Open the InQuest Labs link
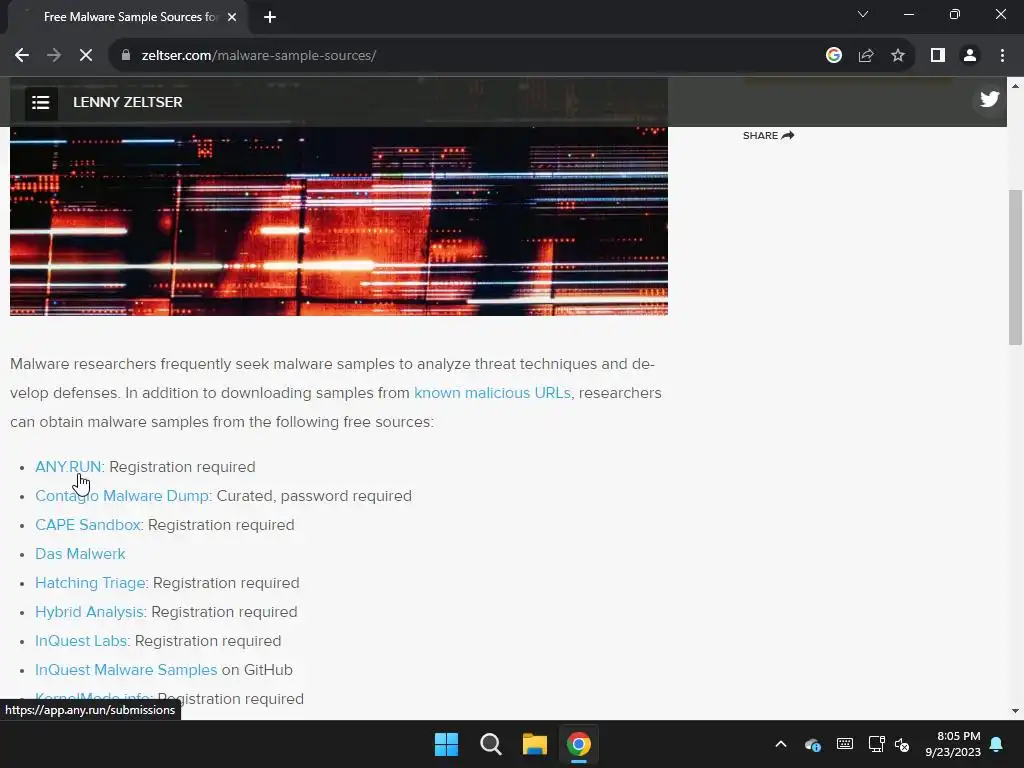Screen dimensions: 1024x768 point(81,641)
